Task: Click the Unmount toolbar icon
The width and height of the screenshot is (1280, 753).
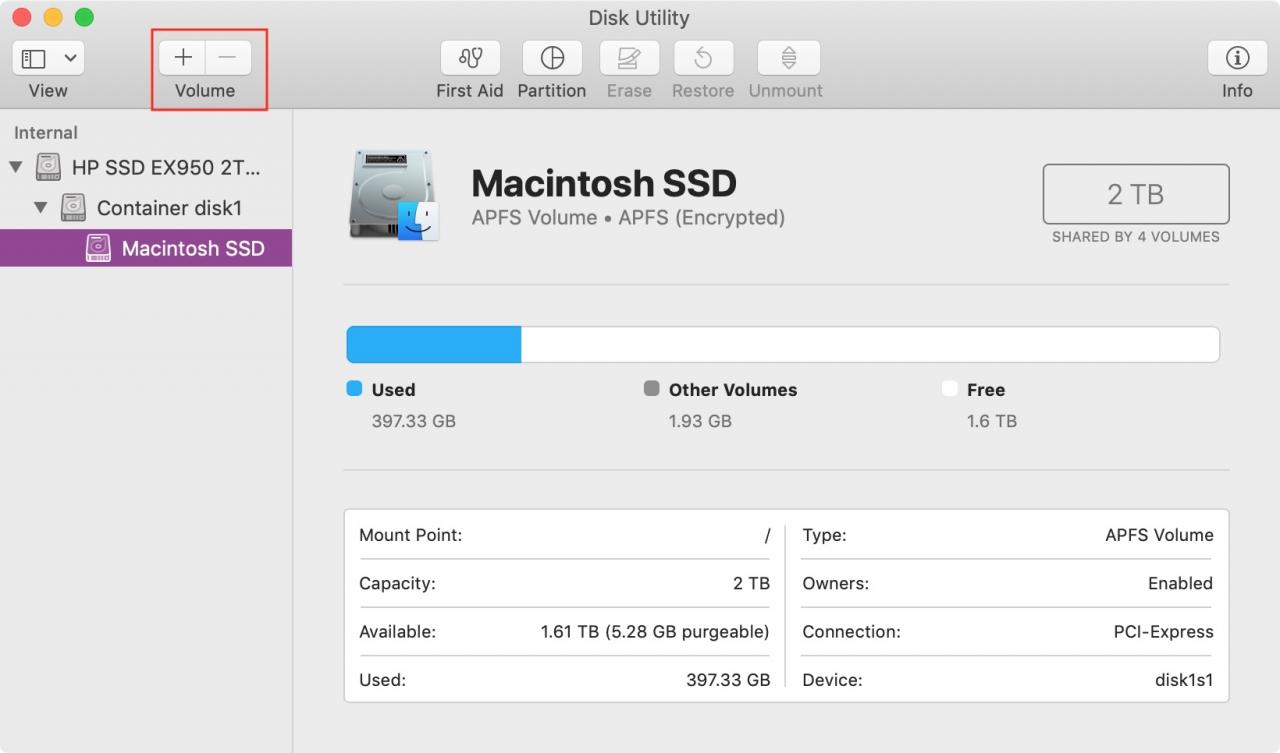Action: tap(788, 58)
